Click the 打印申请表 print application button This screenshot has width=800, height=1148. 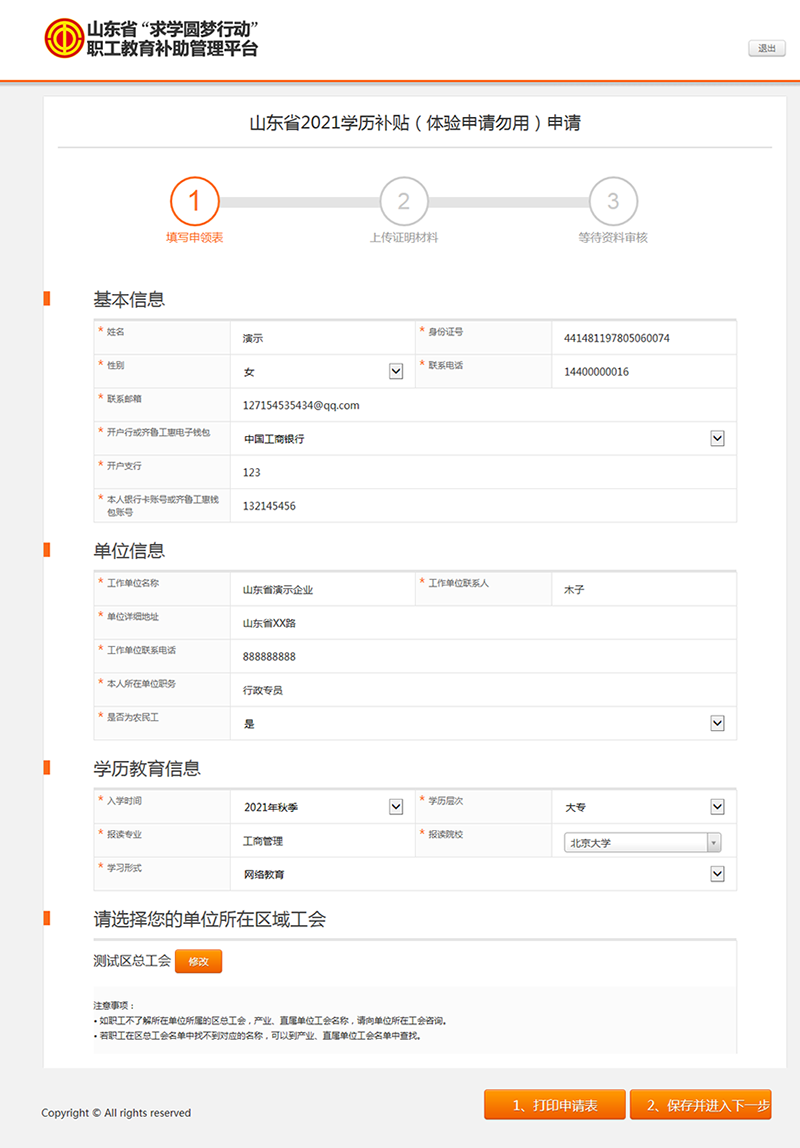(x=555, y=1104)
